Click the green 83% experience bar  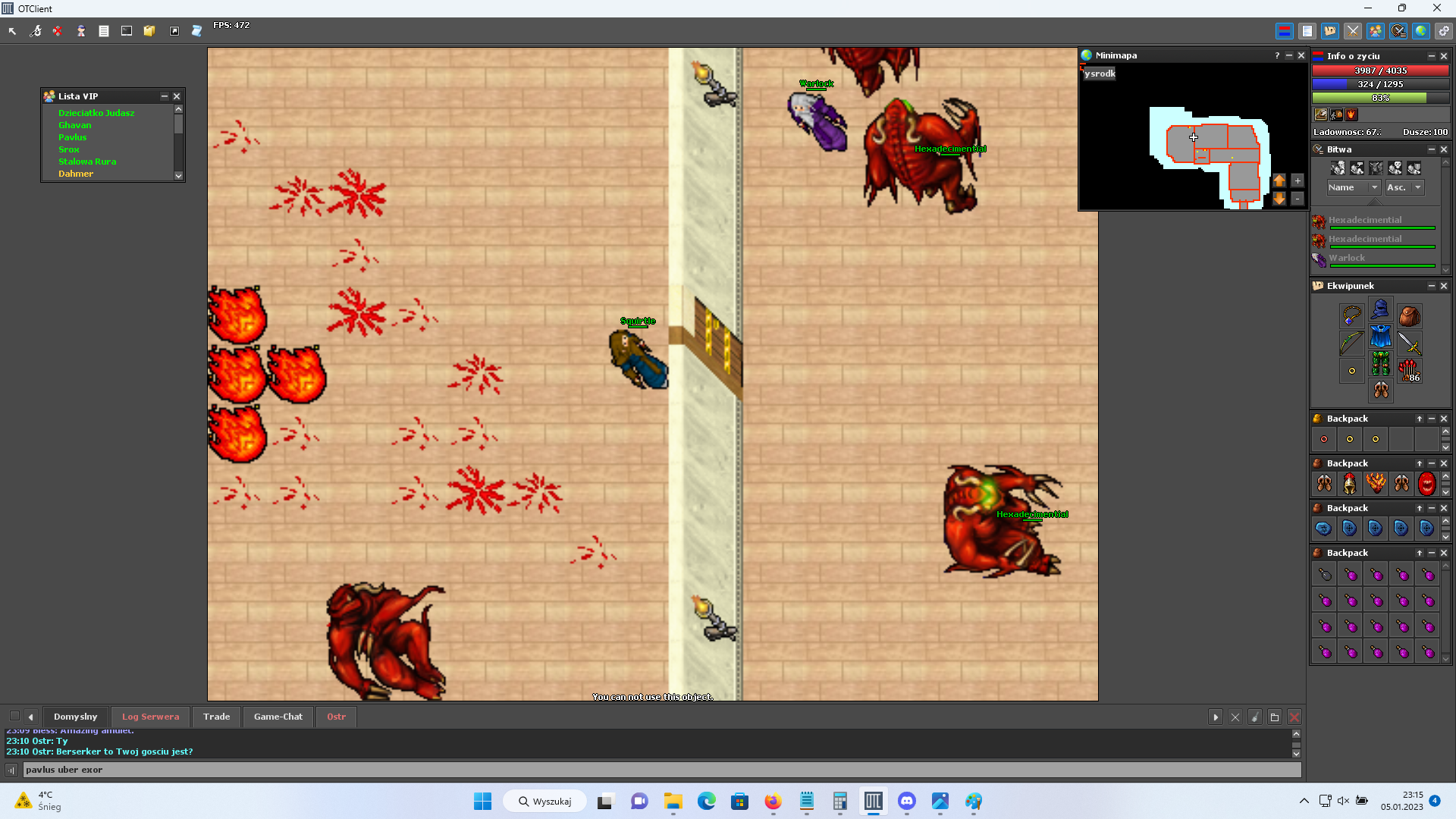tap(1380, 98)
